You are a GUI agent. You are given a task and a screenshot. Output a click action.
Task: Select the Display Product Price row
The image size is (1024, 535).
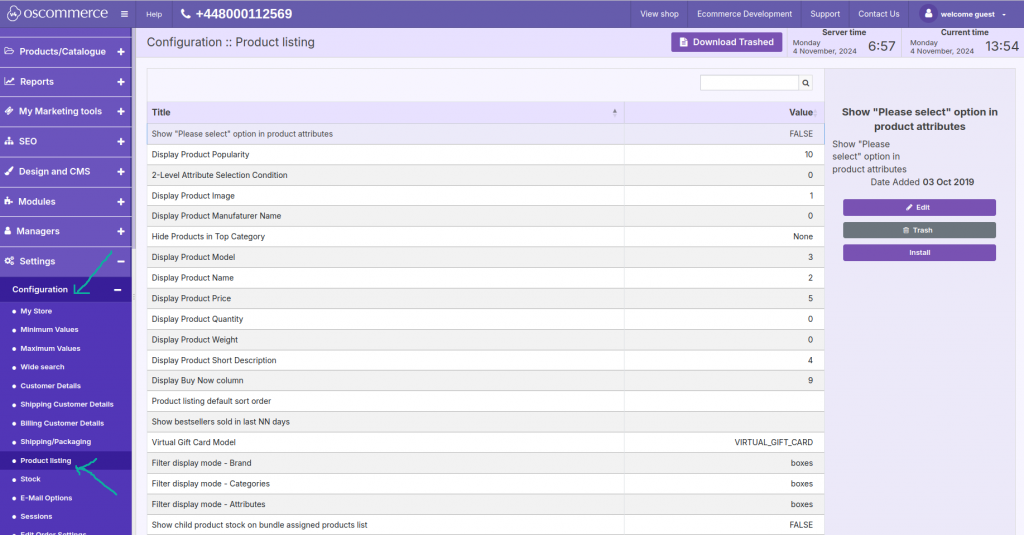[485, 299]
